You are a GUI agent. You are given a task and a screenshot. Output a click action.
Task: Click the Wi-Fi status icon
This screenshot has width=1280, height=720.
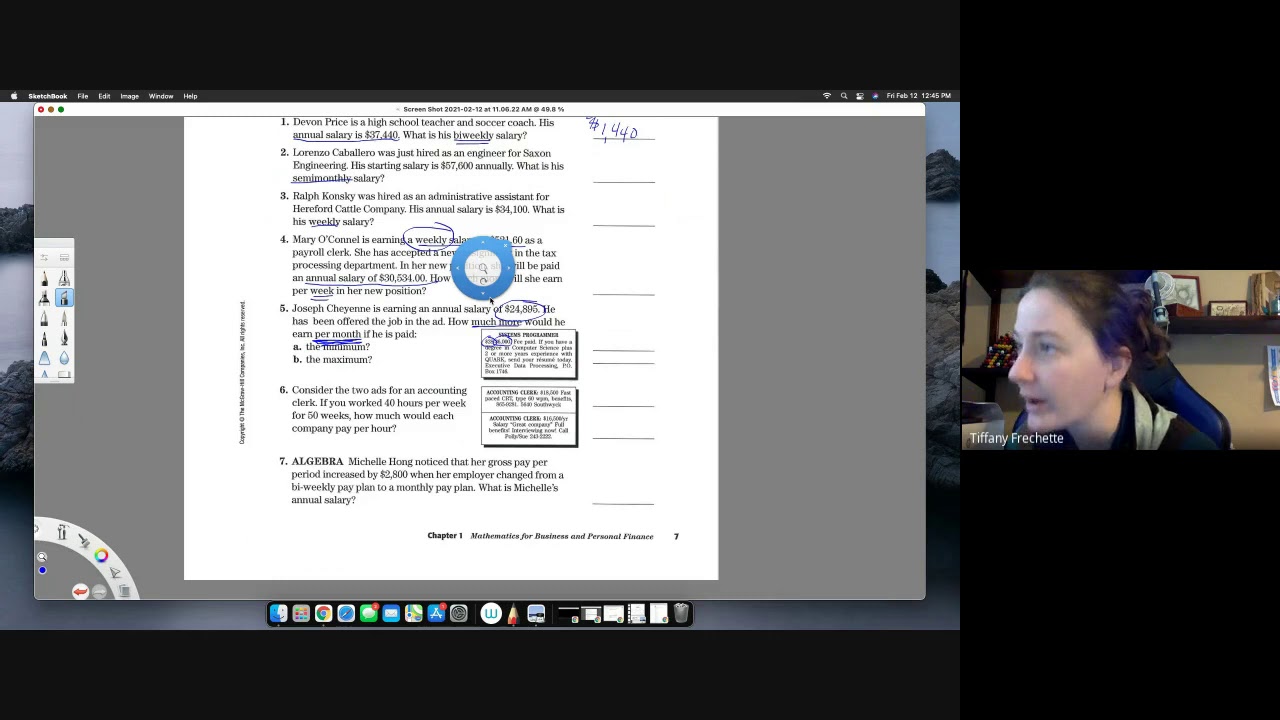pyautogui.click(x=826, y=96)
